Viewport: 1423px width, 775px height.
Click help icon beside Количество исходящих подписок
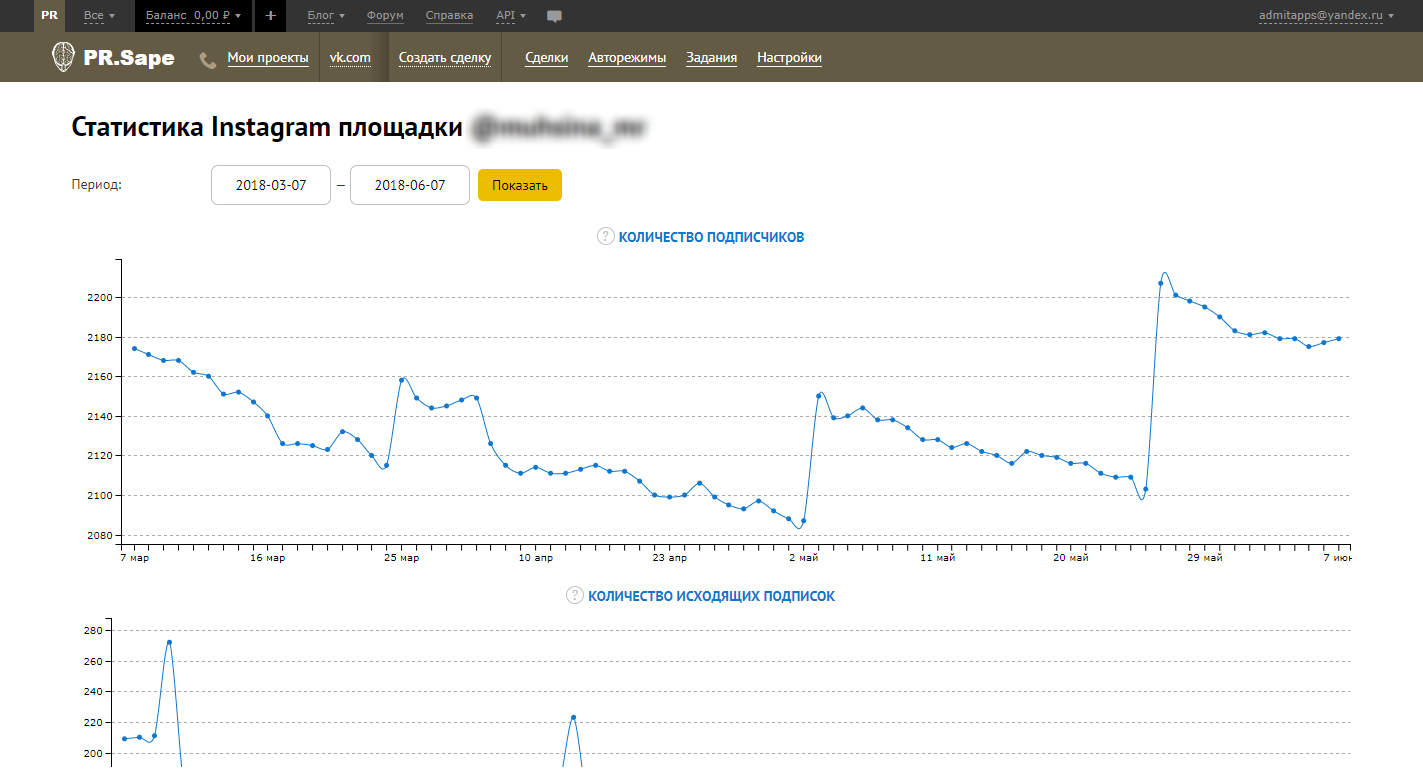pyautogui.click(x=575, y=596)
